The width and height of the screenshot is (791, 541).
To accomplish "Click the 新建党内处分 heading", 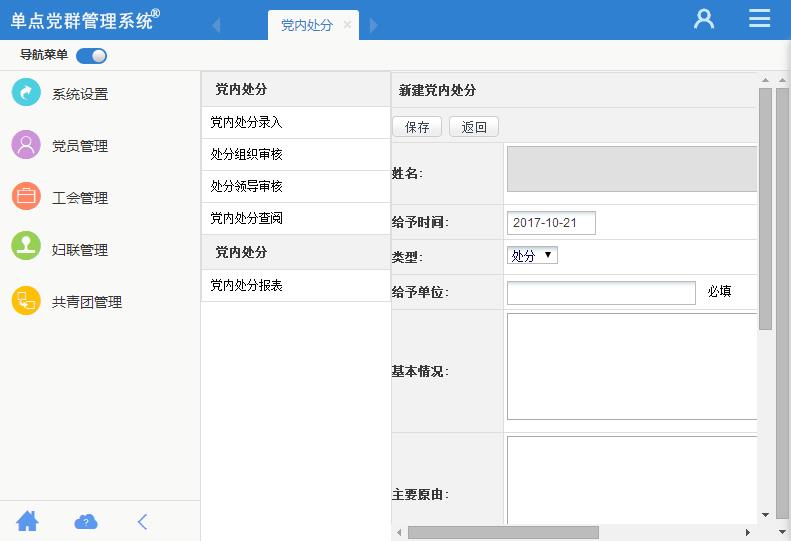I will coord(437,90).
